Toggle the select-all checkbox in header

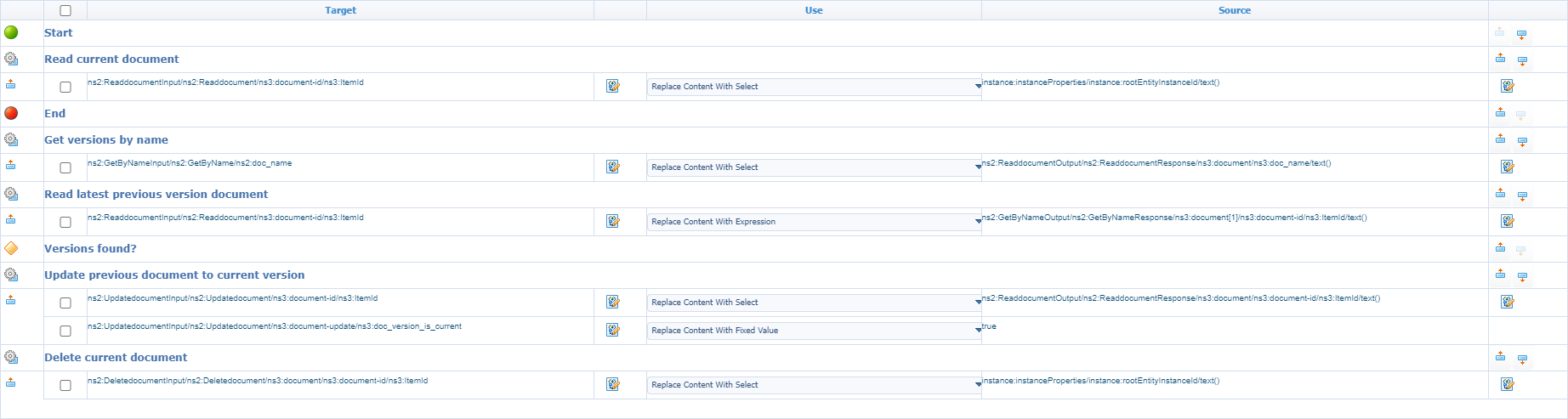[65, 11]
